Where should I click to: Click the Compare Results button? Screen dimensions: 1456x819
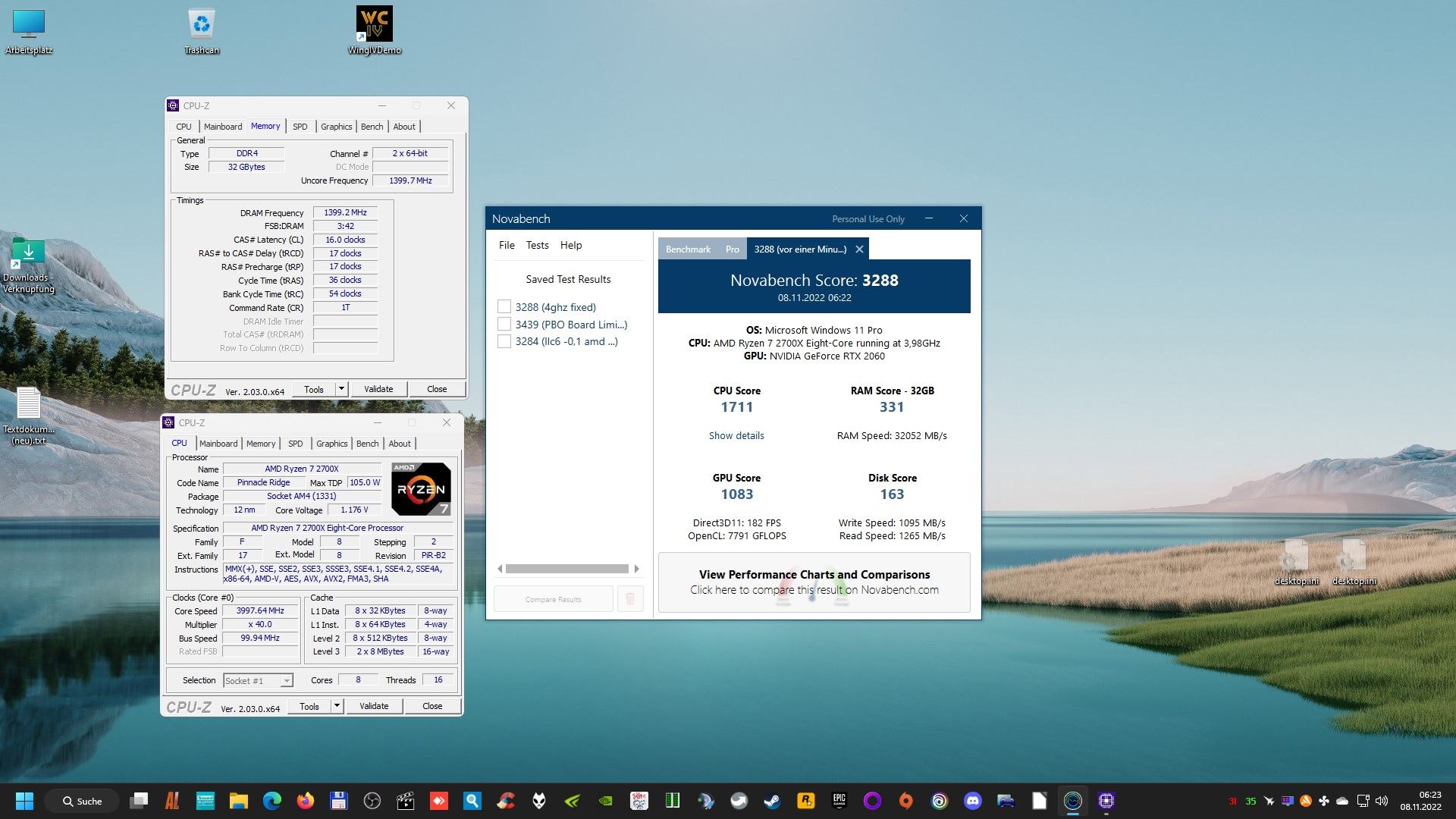click(554, 599)
